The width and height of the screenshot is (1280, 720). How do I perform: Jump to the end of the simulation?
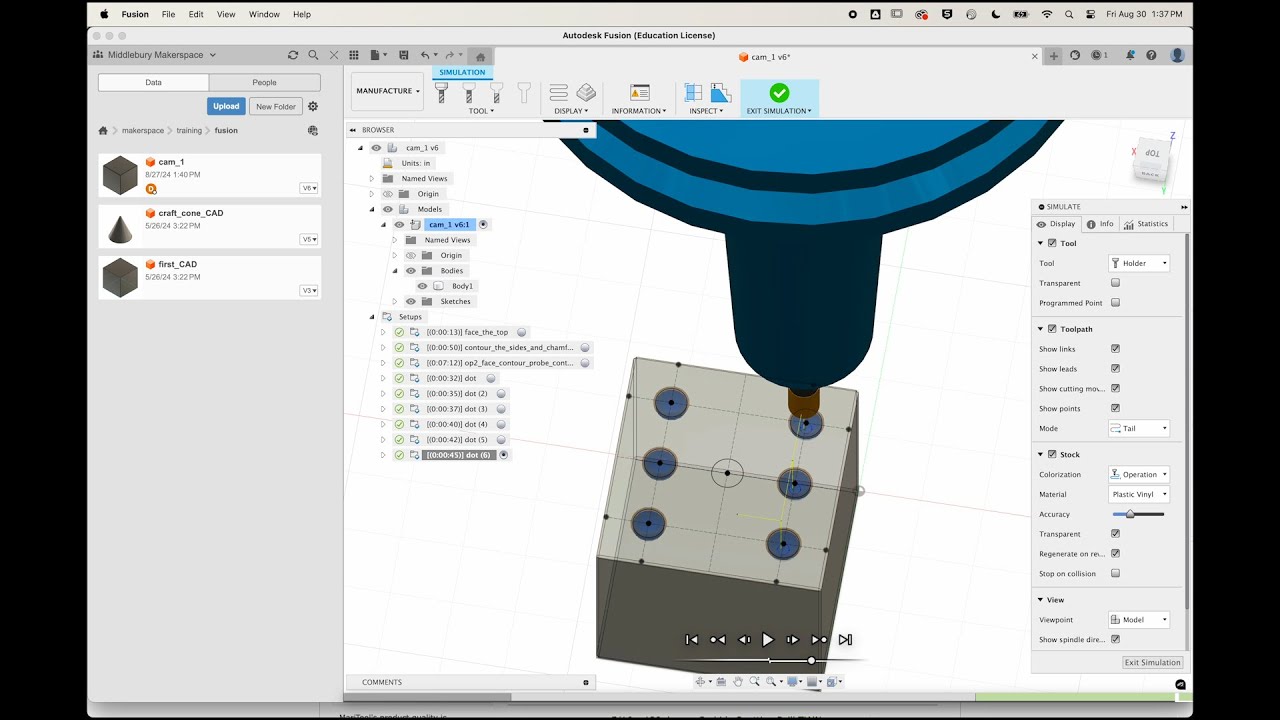845,640
